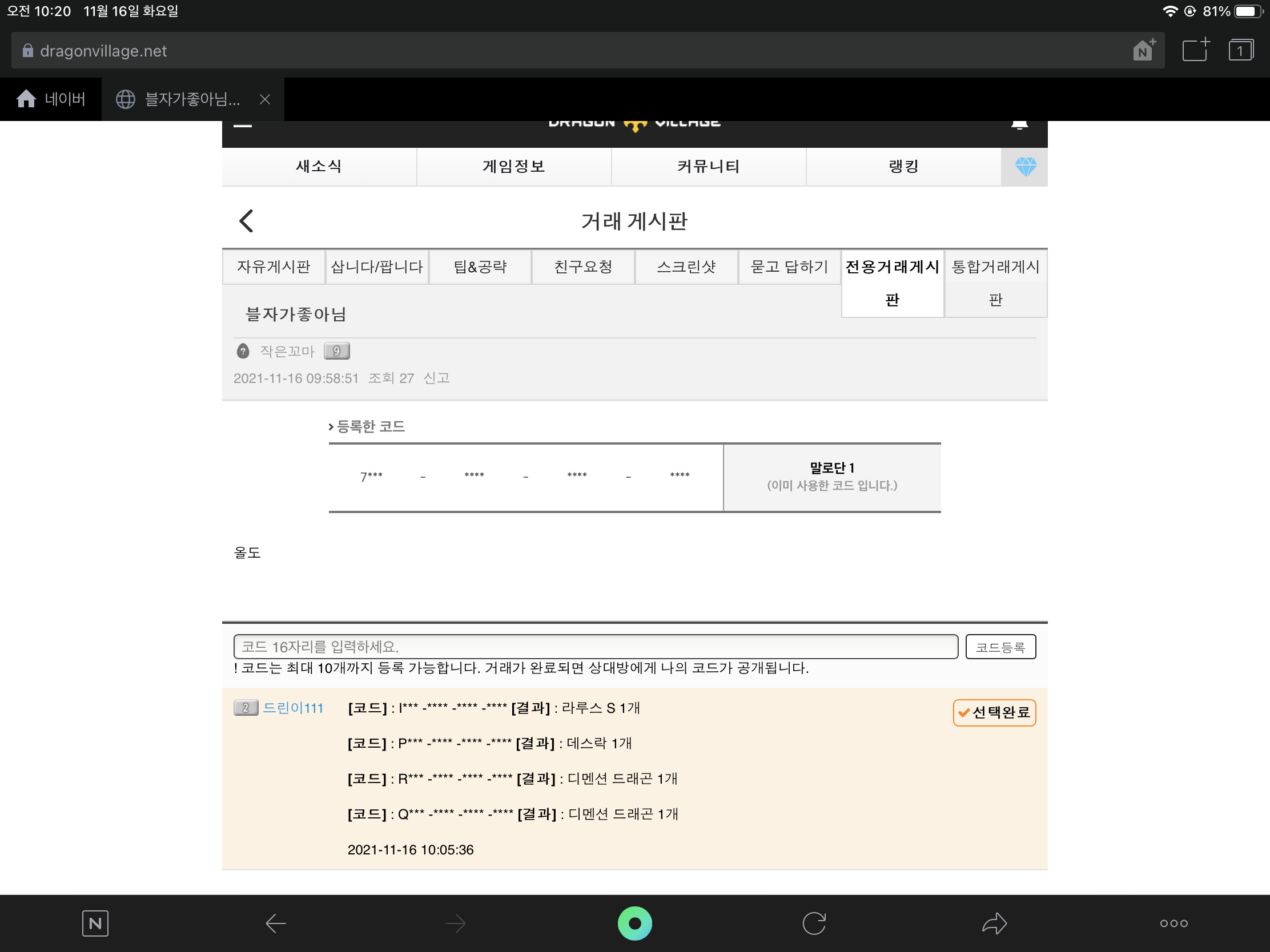1270x952 pixels.
Task: Close the 블자가좋아님 browser tab
Action: click(x=265, y=99)
